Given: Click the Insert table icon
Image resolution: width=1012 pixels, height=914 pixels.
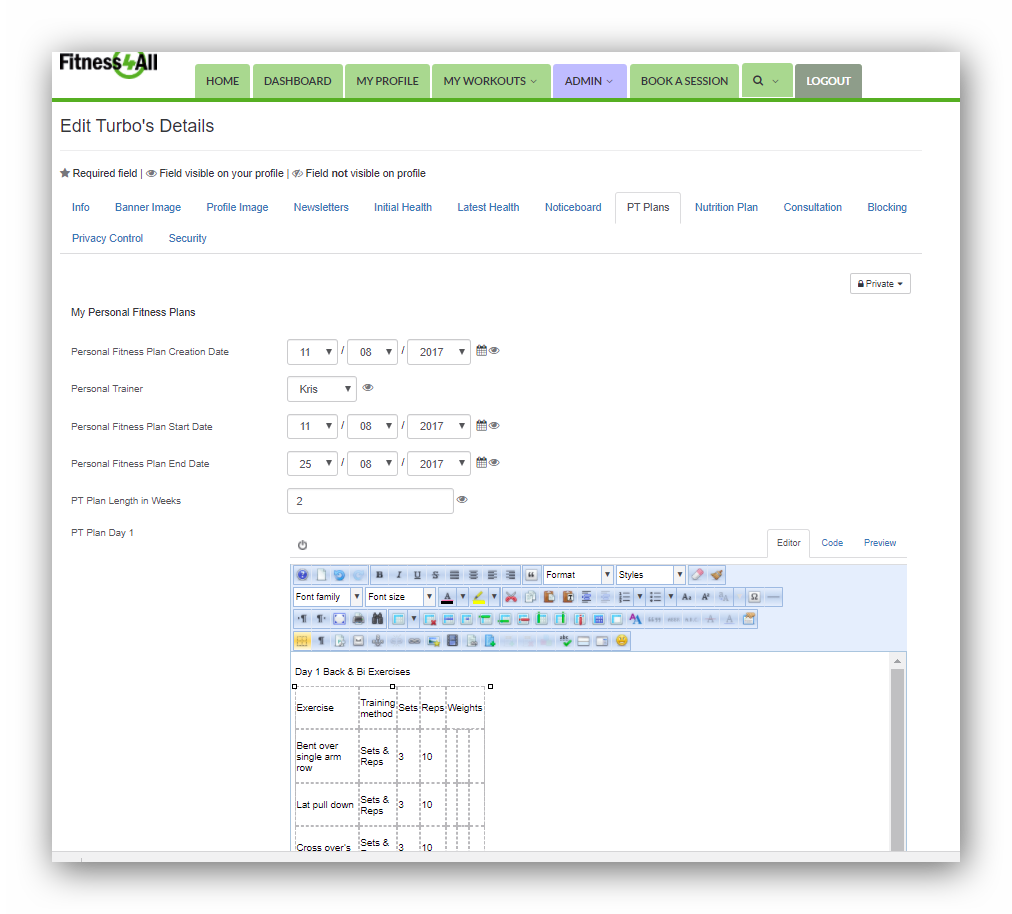Looking at the screenshot, I should [398, 619].
